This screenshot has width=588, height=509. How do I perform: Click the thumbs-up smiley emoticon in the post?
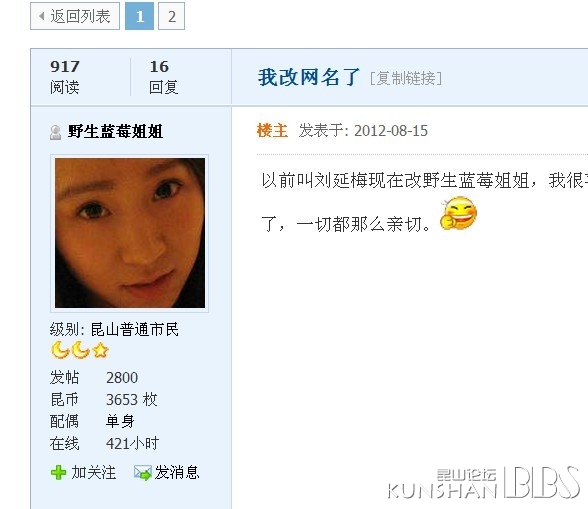pyautogui.click(x=458, y=213)
